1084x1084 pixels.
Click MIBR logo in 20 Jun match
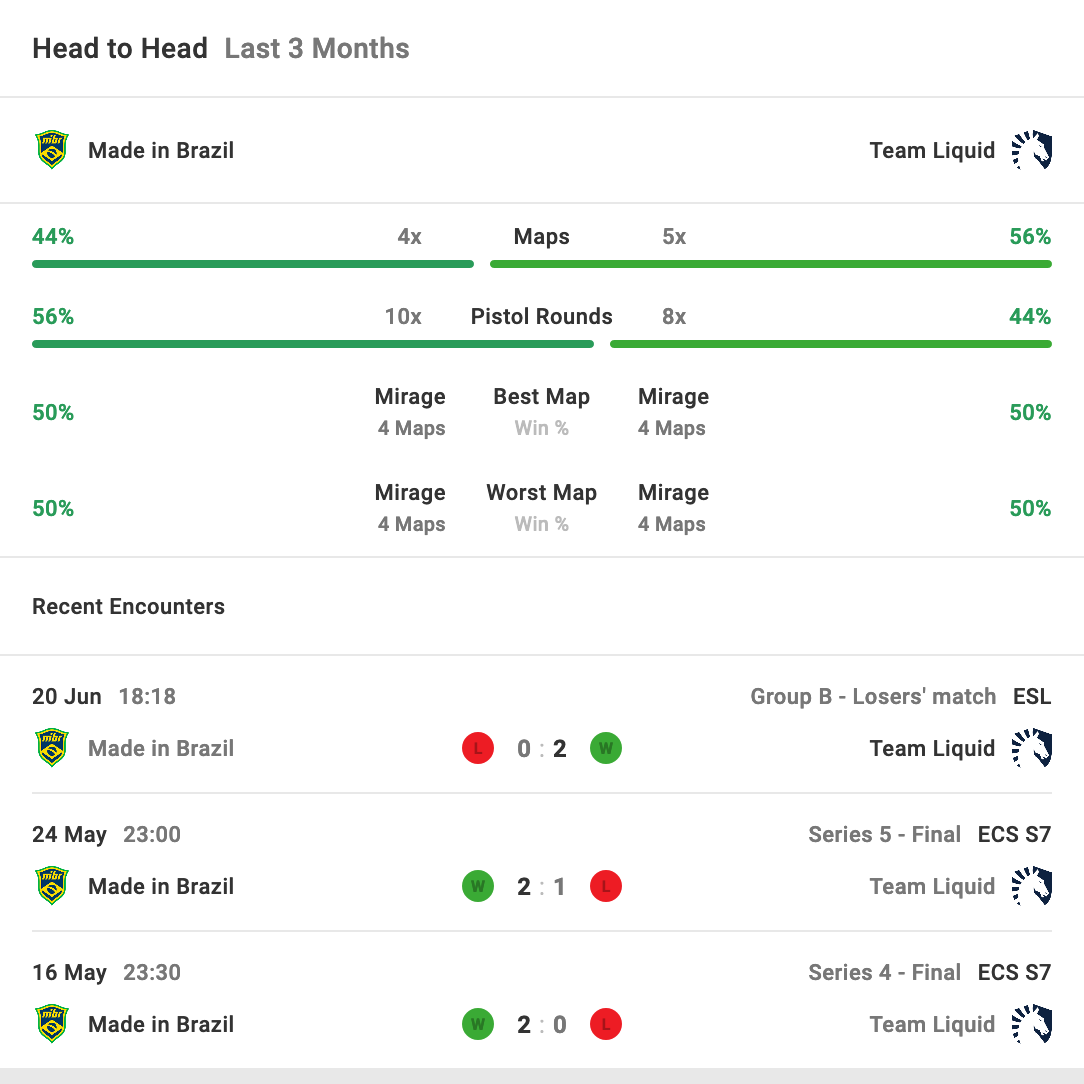coord(52,748)
